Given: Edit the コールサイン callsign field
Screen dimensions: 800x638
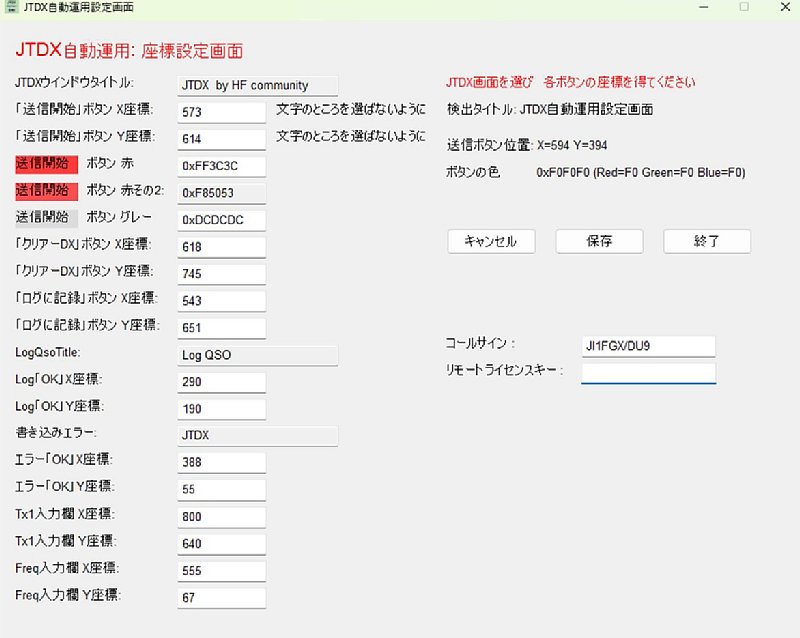Looking at the screenshot, I should pos(648,346).
